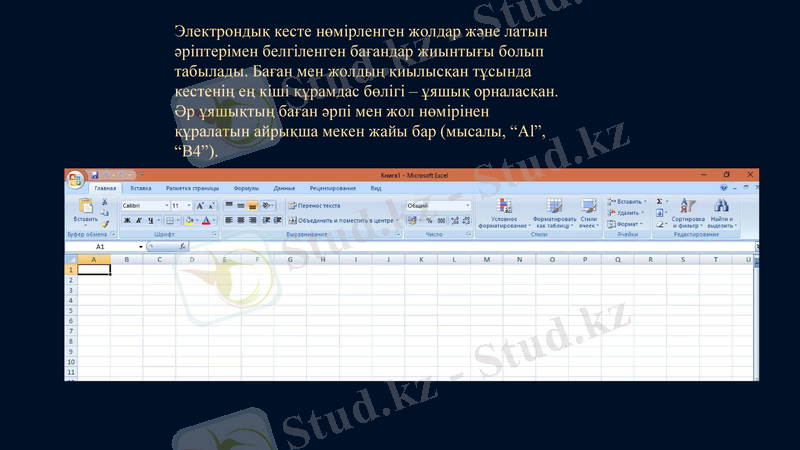
Task: Open the round Office button menu
Action: tap(75, 179)
